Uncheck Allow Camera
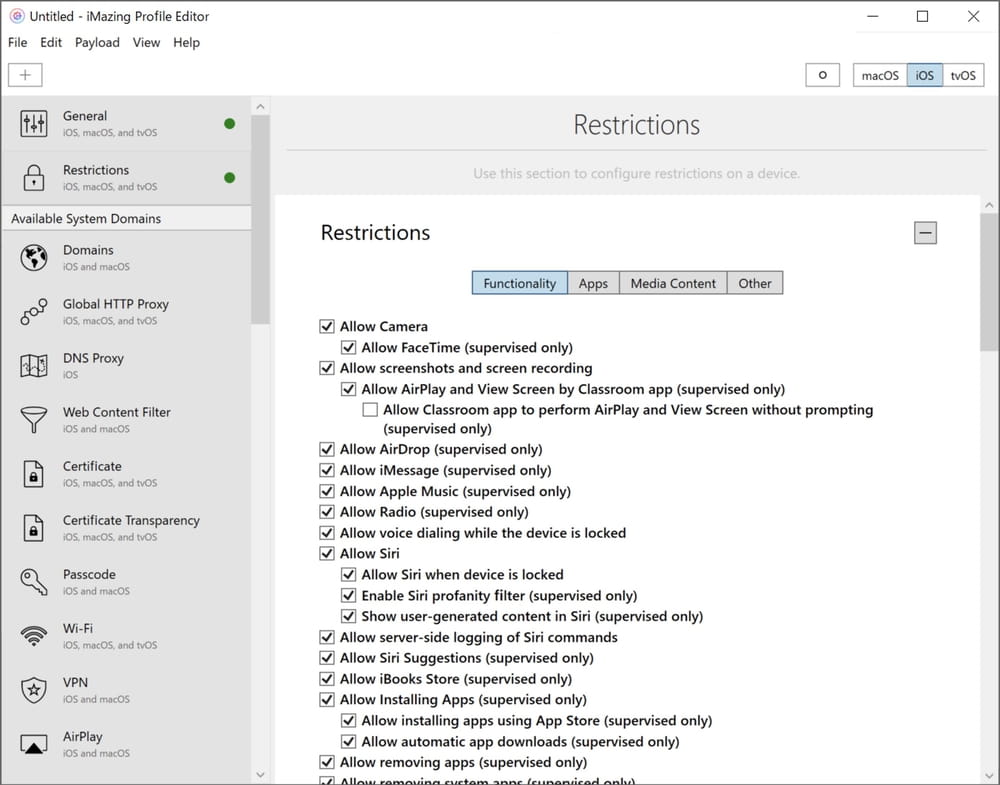Viewport: 1000px width, 785px height. [x=327, y=326]
